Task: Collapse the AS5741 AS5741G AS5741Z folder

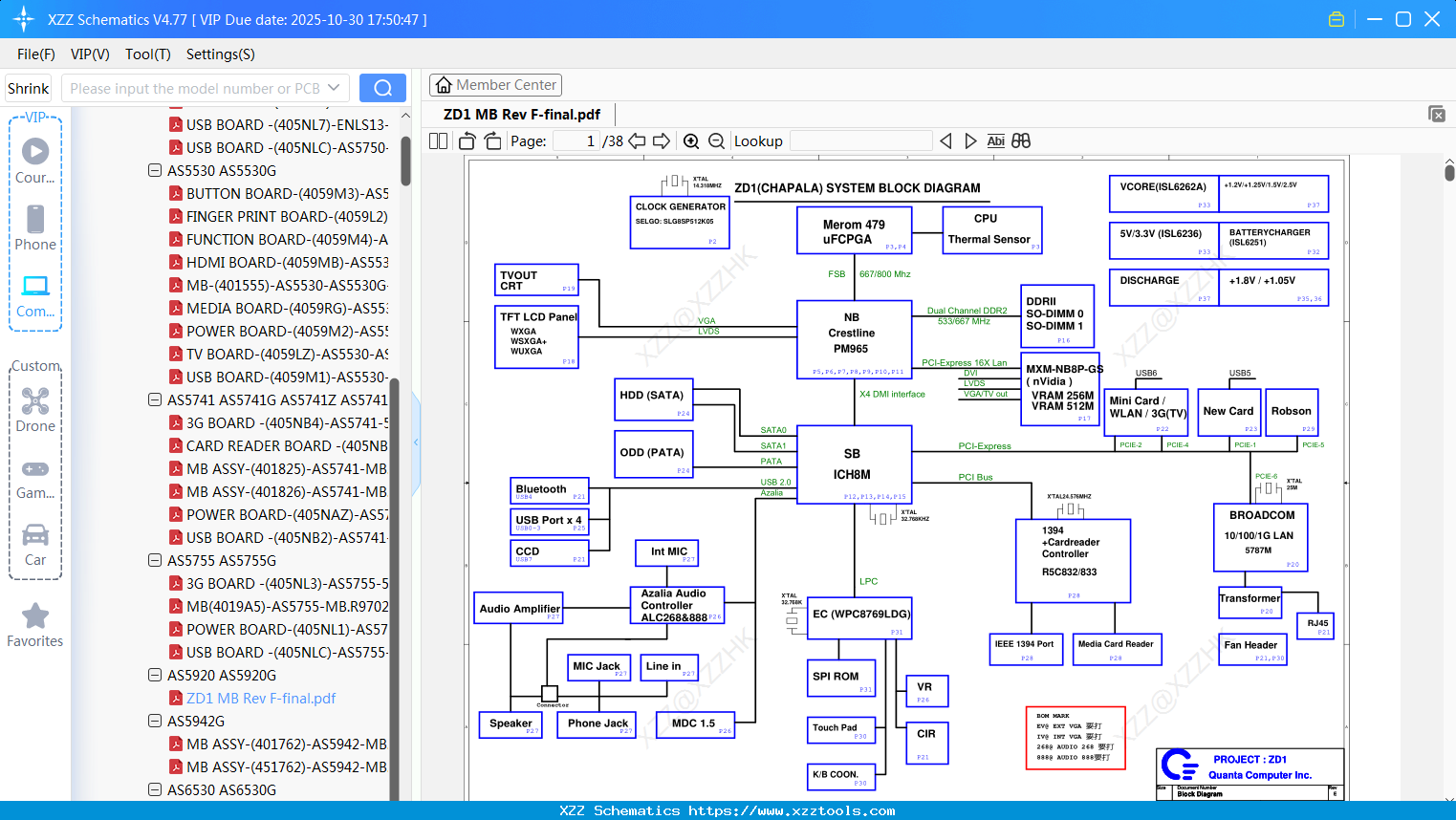Action: tap(155, 399)
